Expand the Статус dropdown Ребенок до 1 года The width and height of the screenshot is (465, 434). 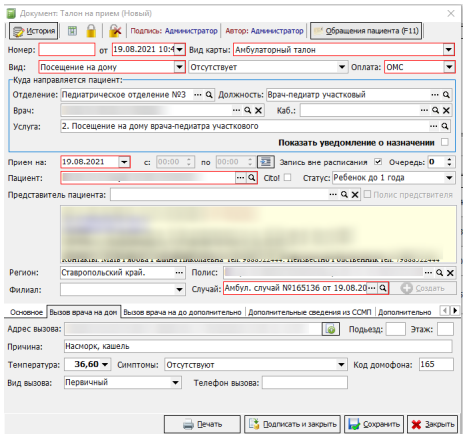[x=449, y=178]
